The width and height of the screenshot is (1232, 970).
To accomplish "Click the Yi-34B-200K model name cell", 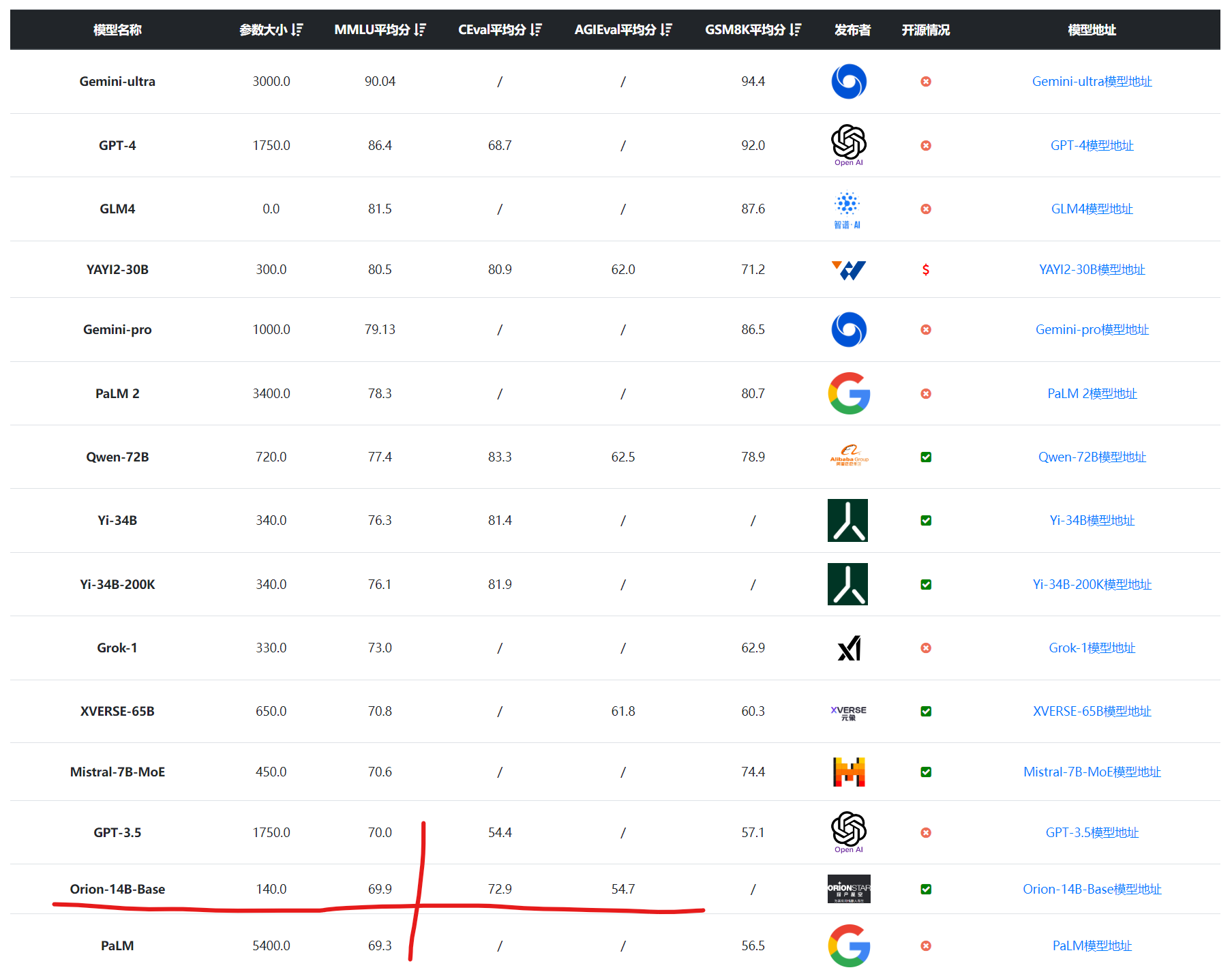I will coord(117,584).
